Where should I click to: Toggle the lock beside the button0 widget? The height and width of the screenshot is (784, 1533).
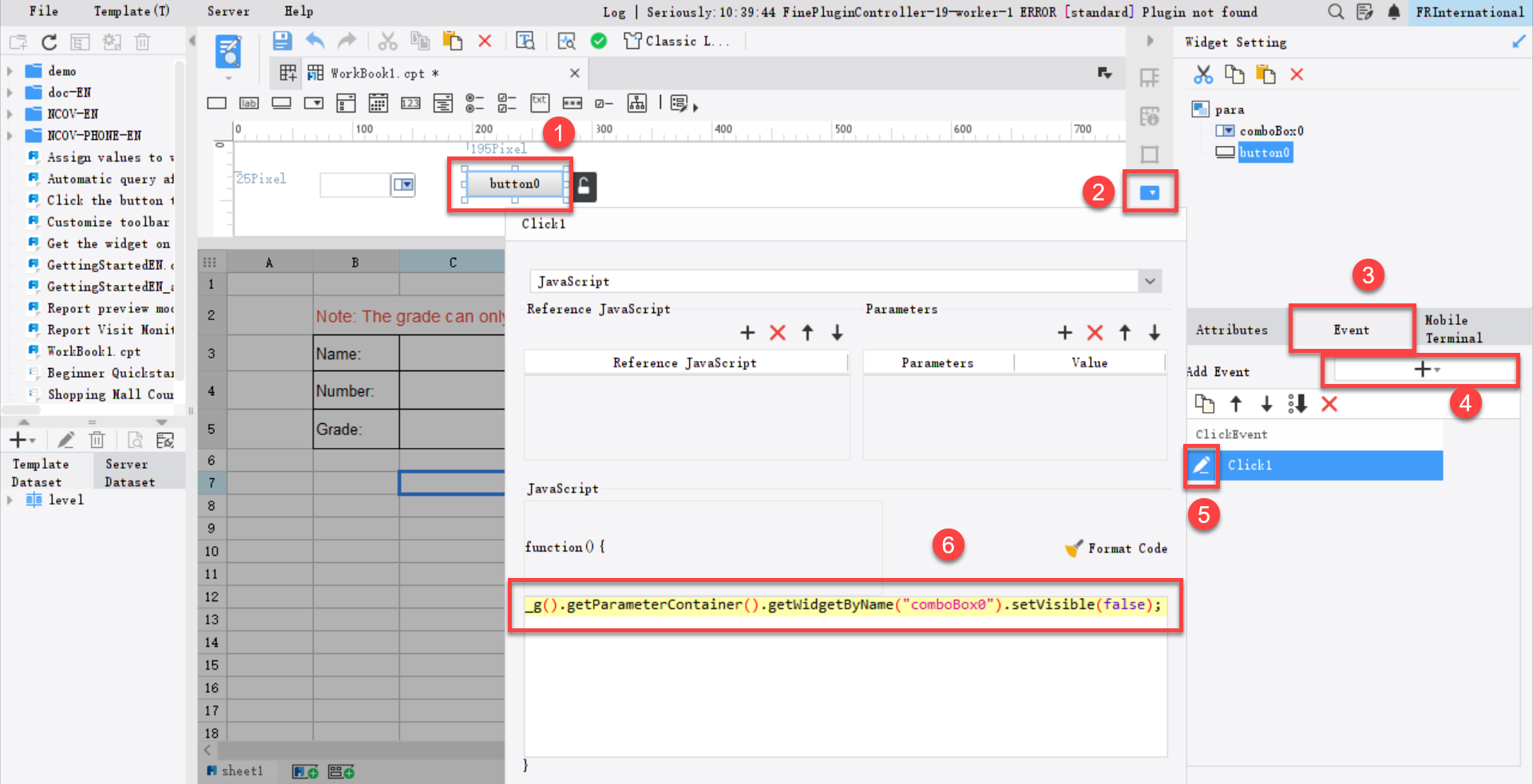pos(584,186)
